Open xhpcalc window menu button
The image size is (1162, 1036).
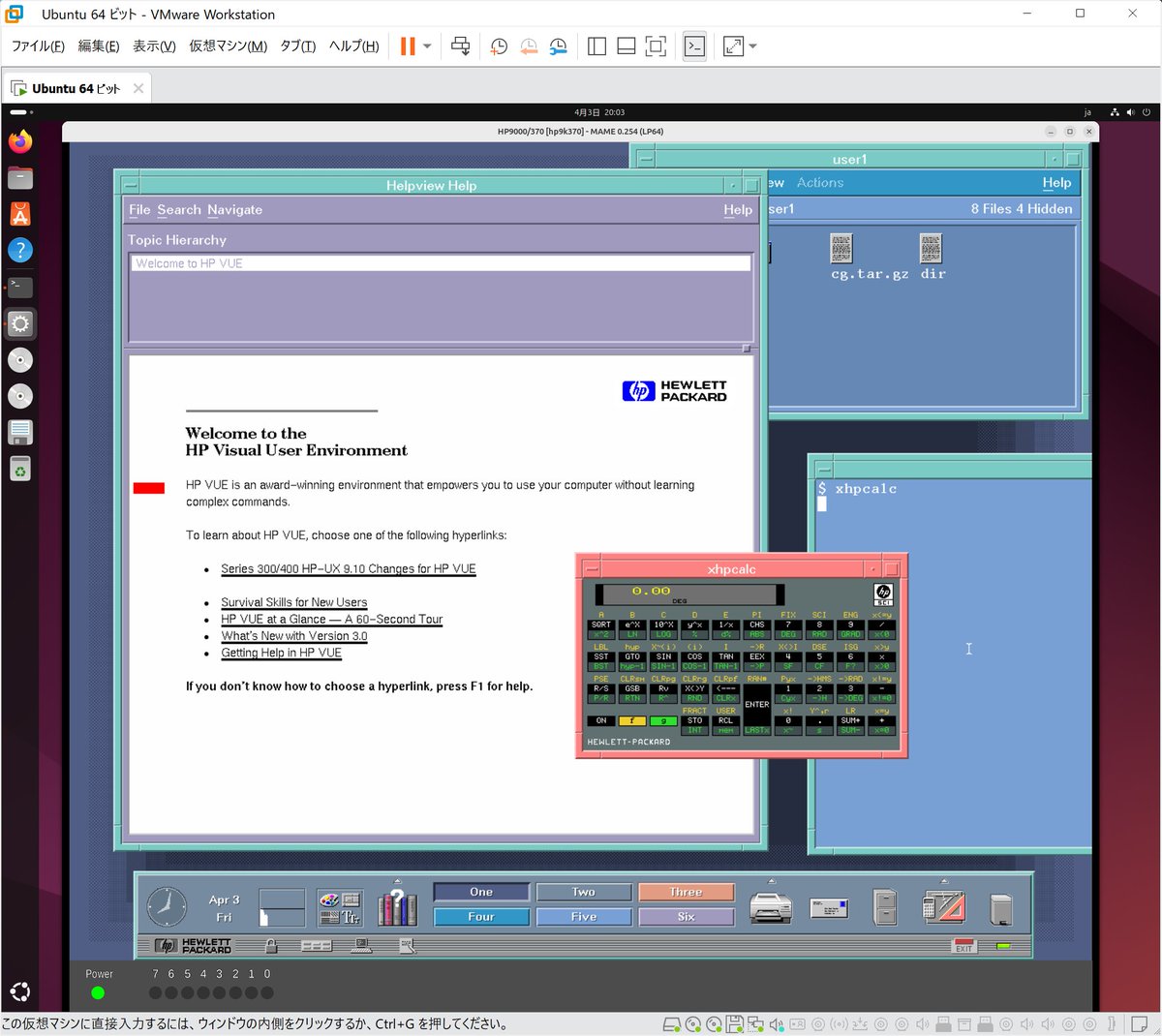(592, 569)
